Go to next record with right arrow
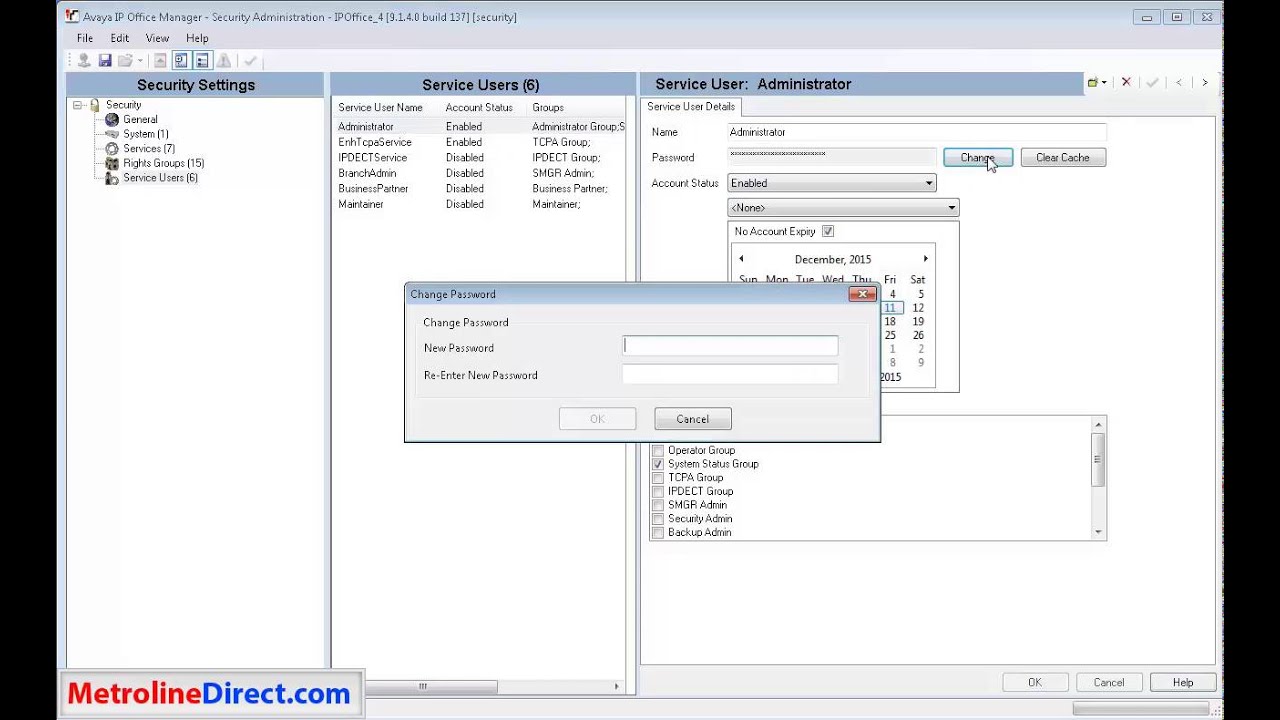 (1205, 83)
